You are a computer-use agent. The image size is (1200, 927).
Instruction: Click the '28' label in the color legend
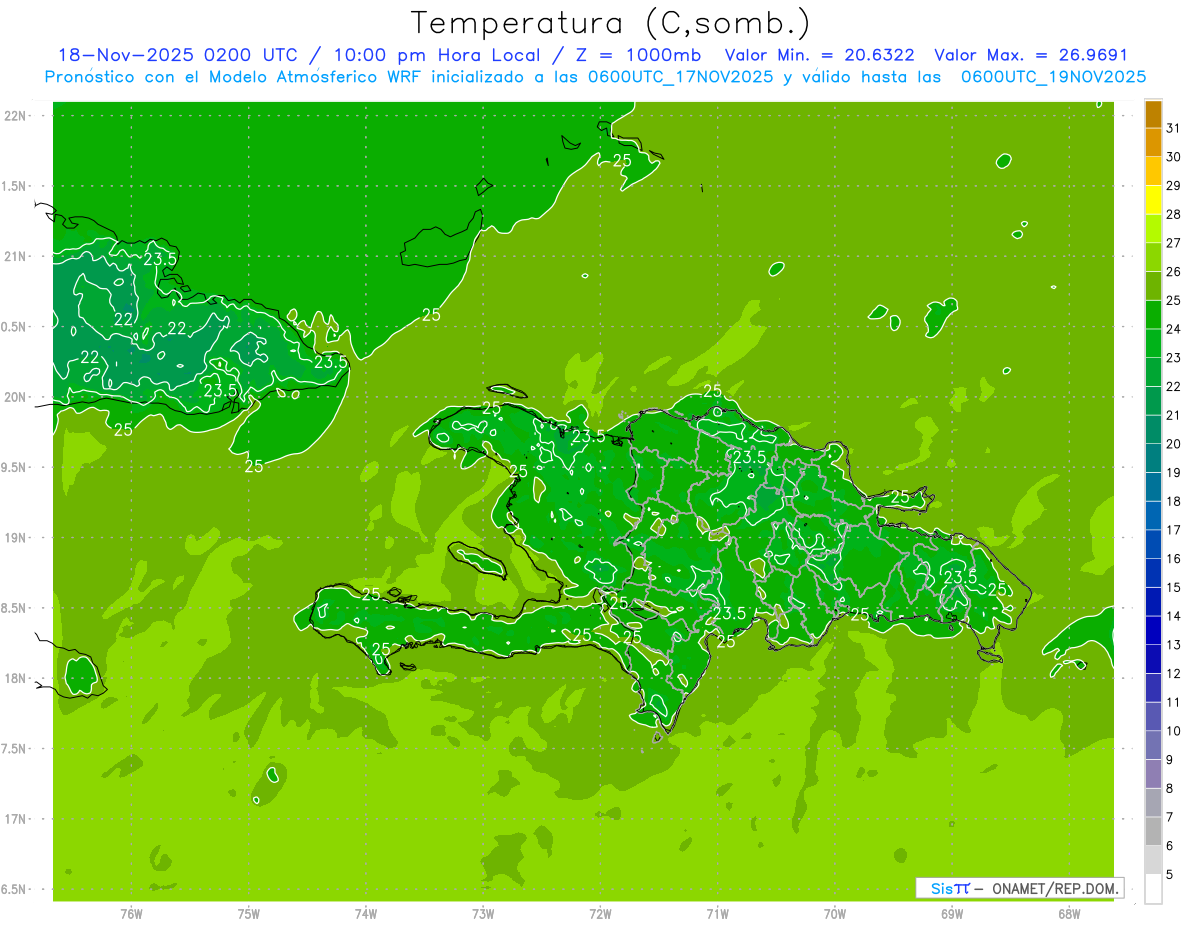pyautogui.click(x=1174, y=215)
